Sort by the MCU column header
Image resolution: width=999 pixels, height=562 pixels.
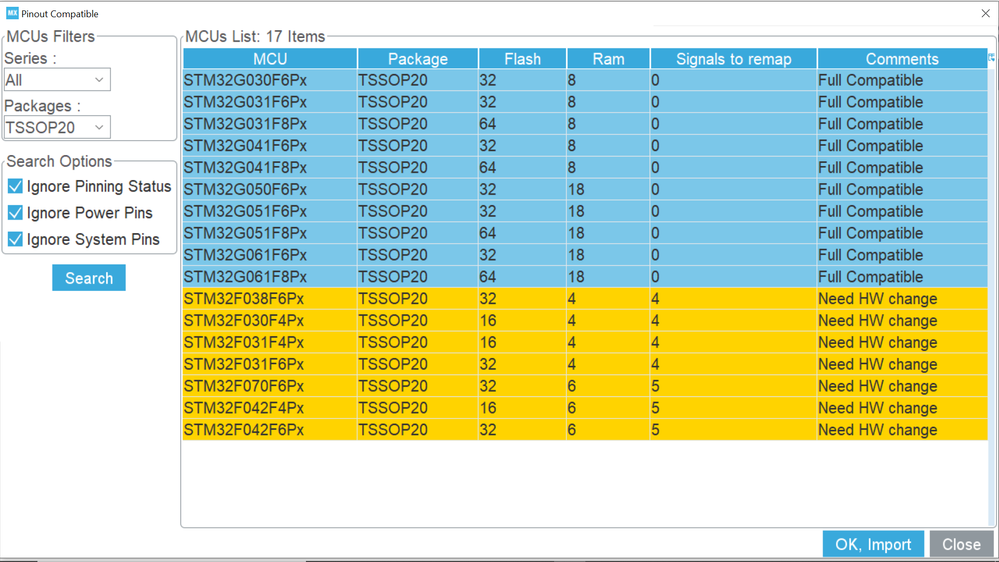[270, 59]
